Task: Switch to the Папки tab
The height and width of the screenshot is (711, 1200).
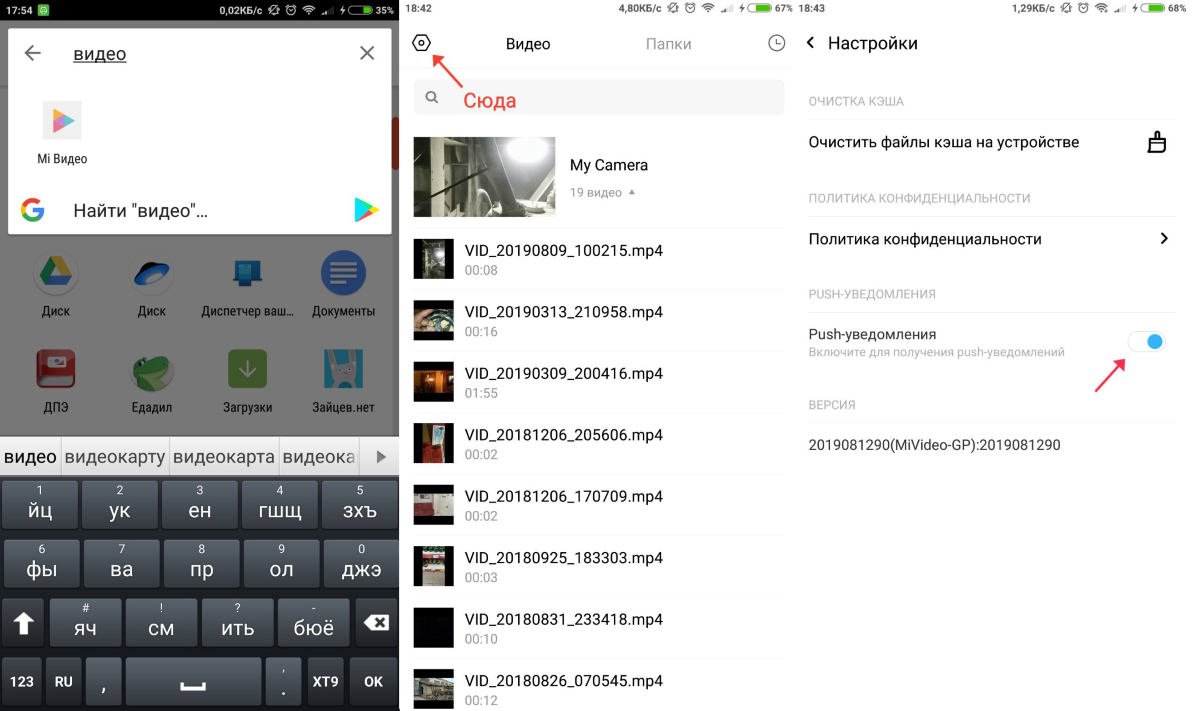Action: coord(668,43)
